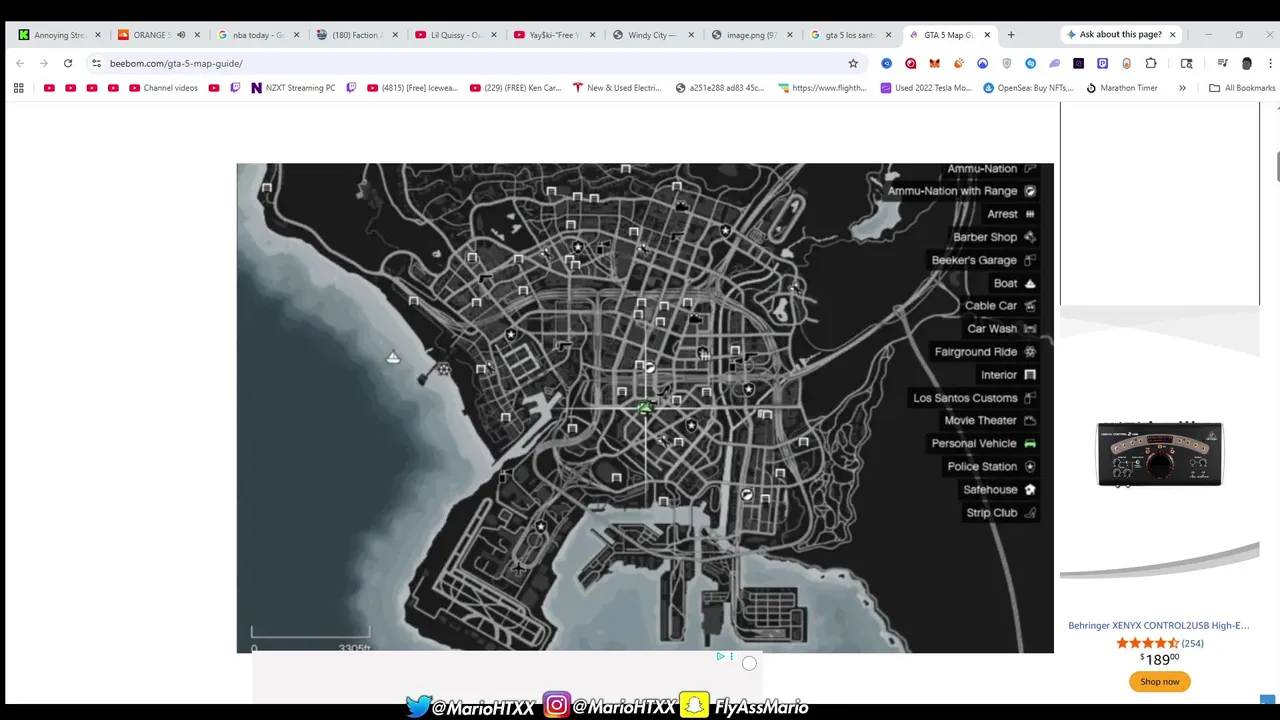This screenshot has width=1280, height=720.
Task: Open the All Bookmarks folder
Action: (x=1242, y=88)
